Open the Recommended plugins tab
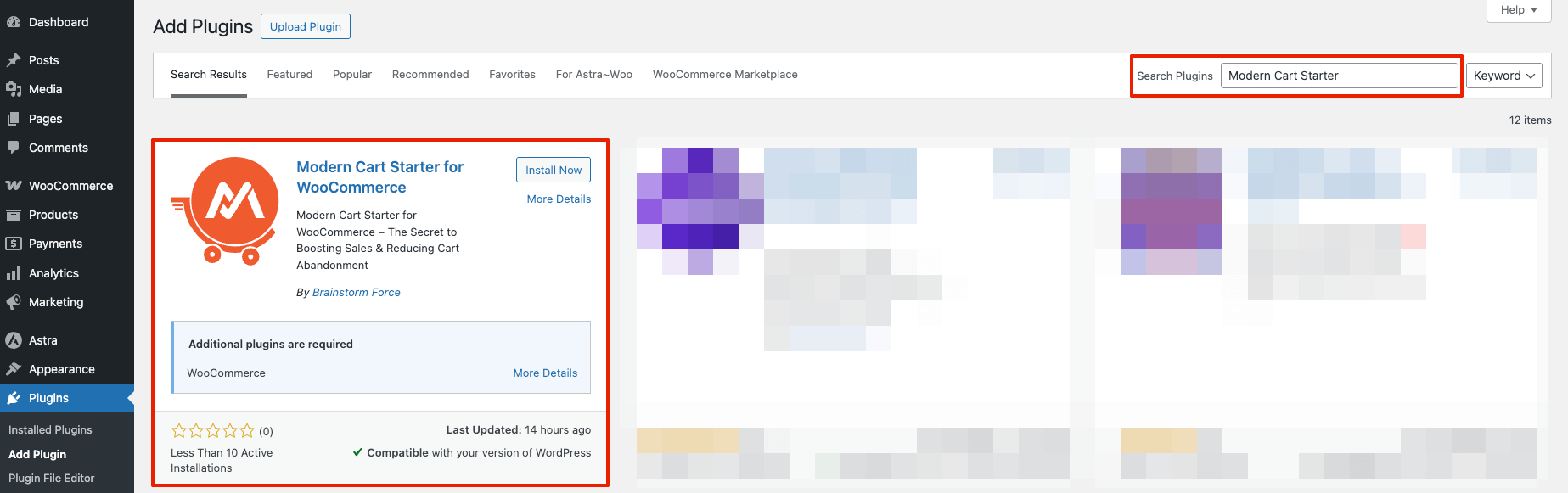Screen dimensions: 1568x493 (x=430, y=75)
